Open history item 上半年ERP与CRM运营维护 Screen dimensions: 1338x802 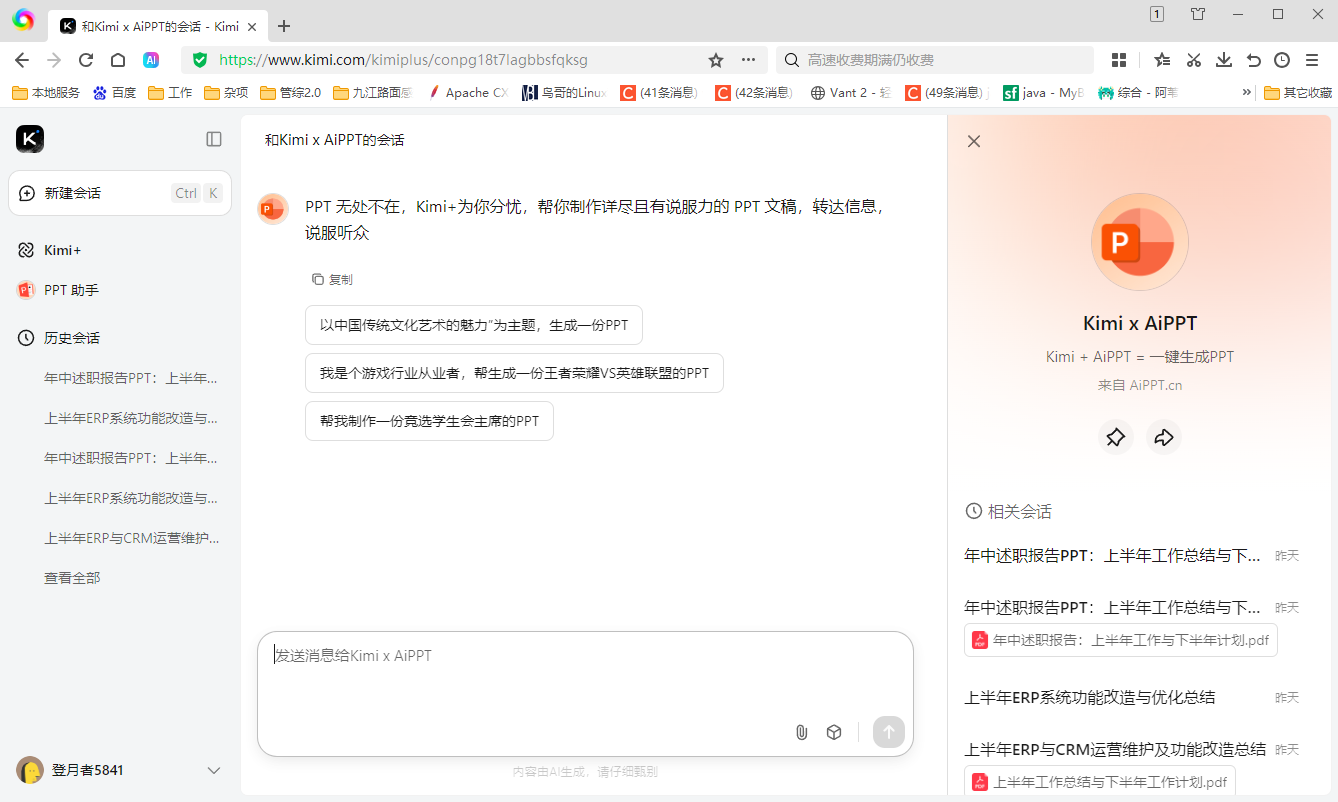tap(131, 538)
